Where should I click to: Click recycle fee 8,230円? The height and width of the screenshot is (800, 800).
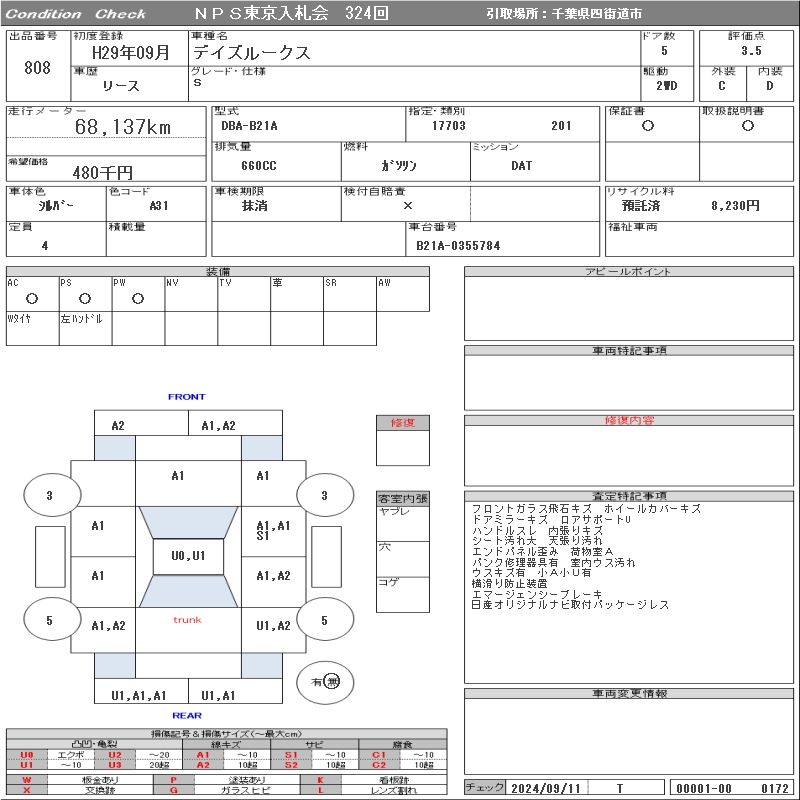735,206
